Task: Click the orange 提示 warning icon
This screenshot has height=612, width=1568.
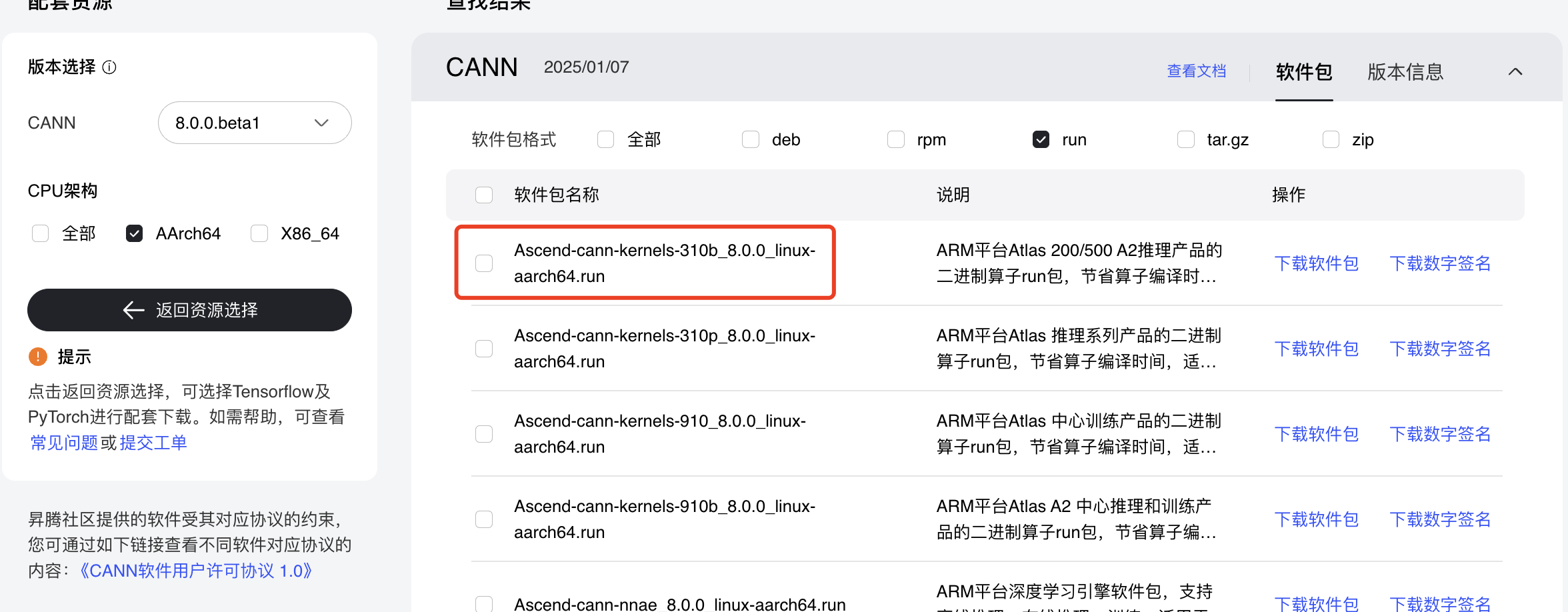Action: [x=38, y=357]
